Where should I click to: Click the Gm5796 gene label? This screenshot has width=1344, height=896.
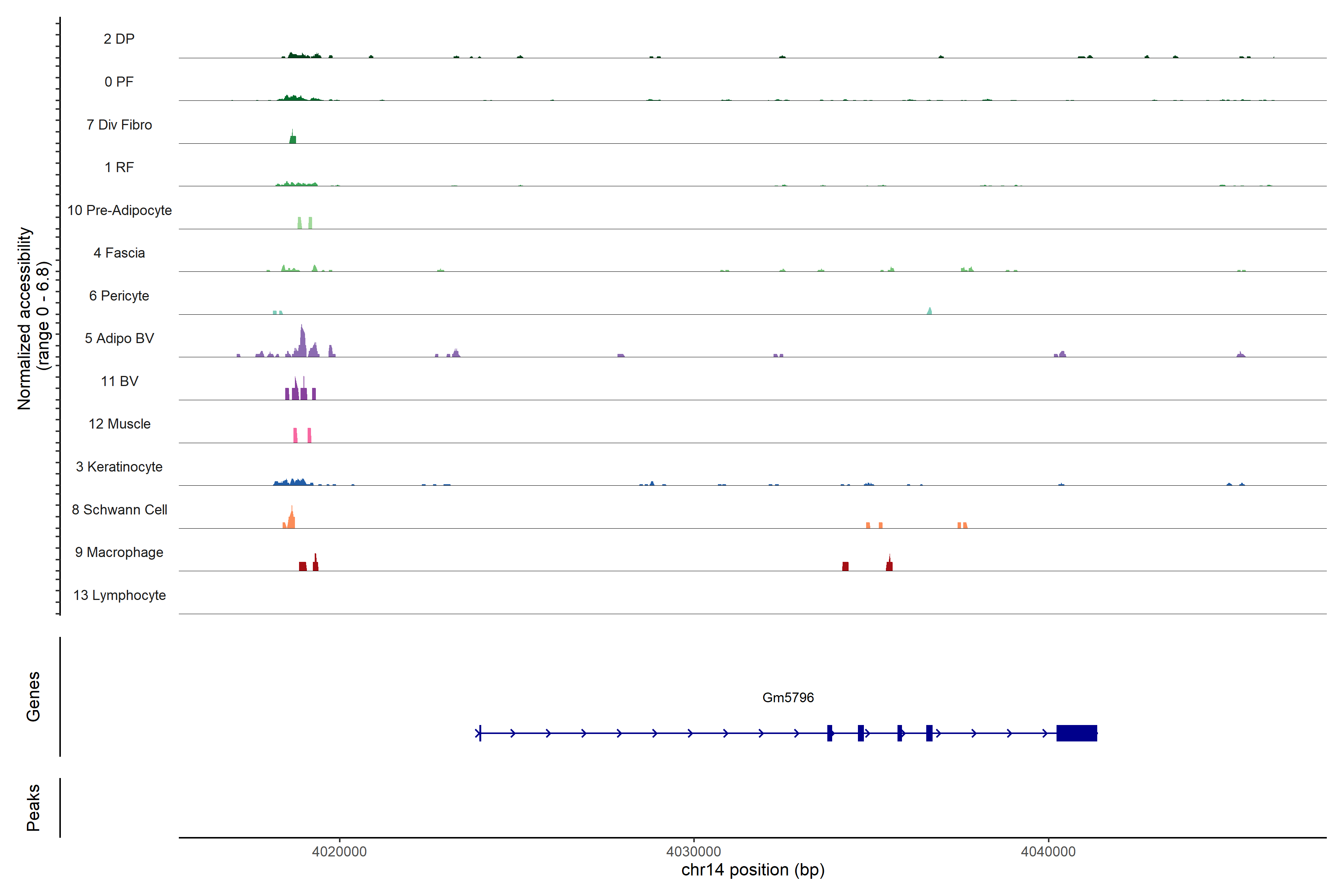(787, 698)
